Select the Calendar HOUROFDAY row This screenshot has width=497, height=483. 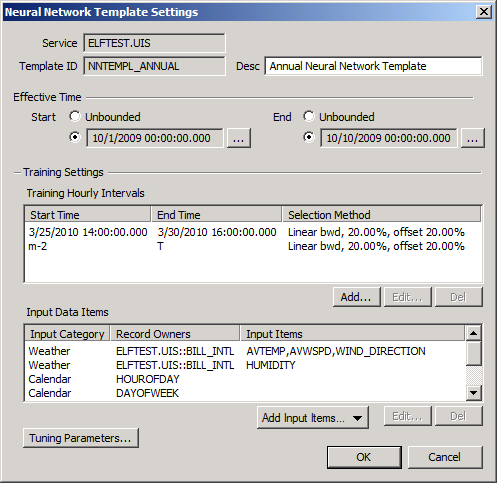245,379
